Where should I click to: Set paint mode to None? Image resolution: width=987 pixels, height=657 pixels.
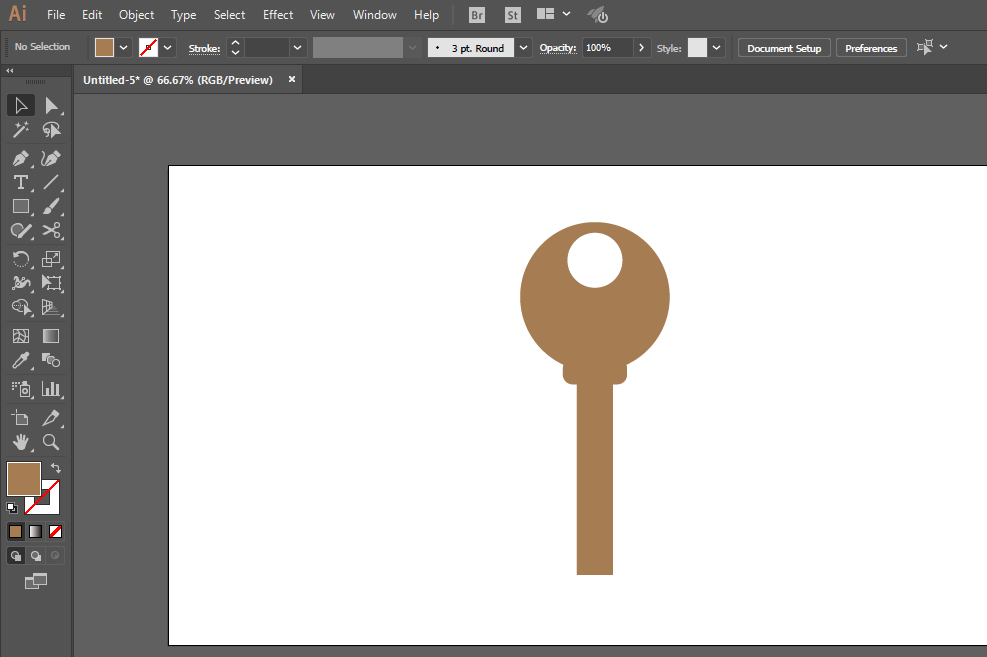pos(56,531)
